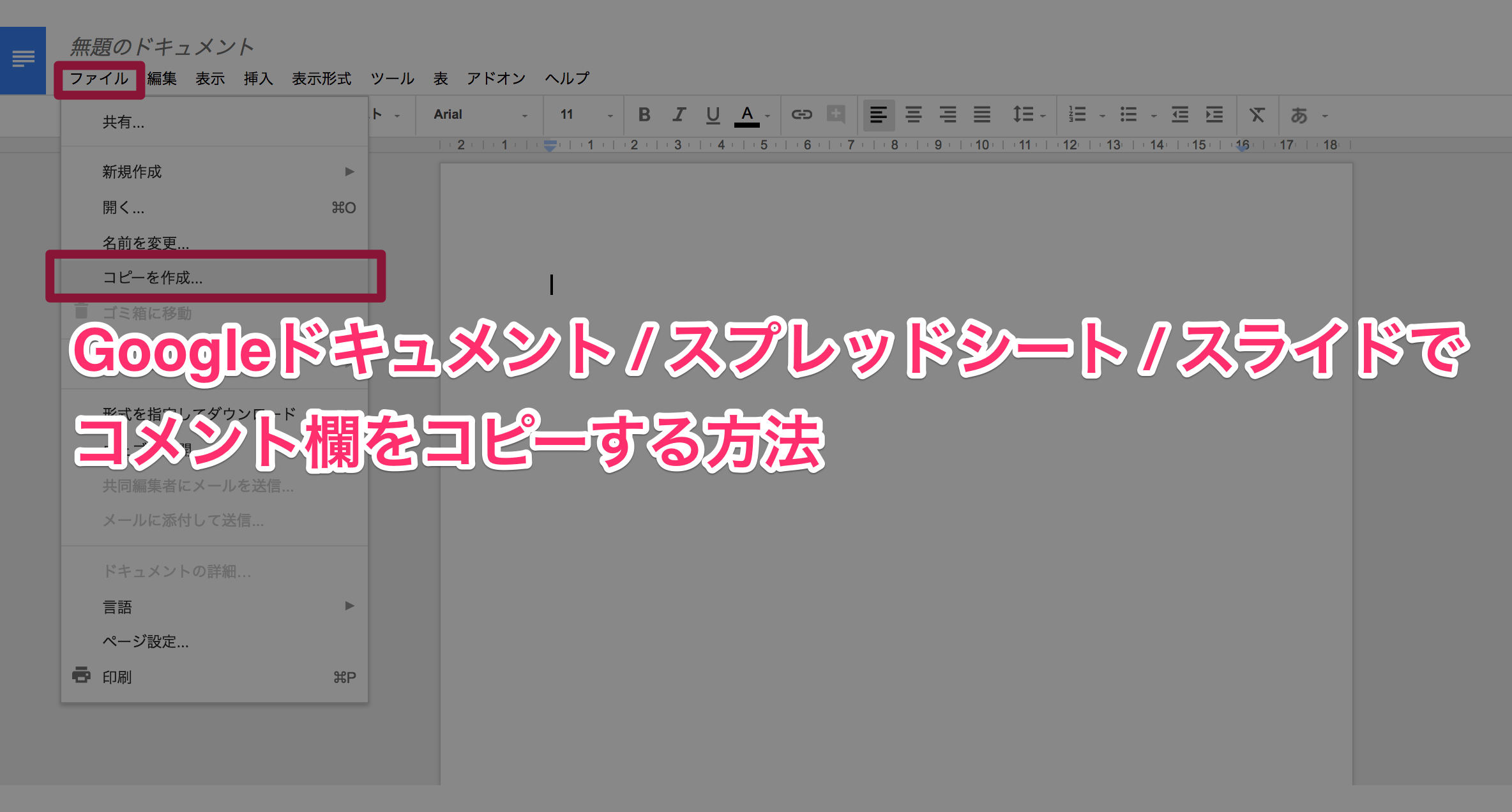
Task: Open paragraph style dropdown
Action: 387,115
